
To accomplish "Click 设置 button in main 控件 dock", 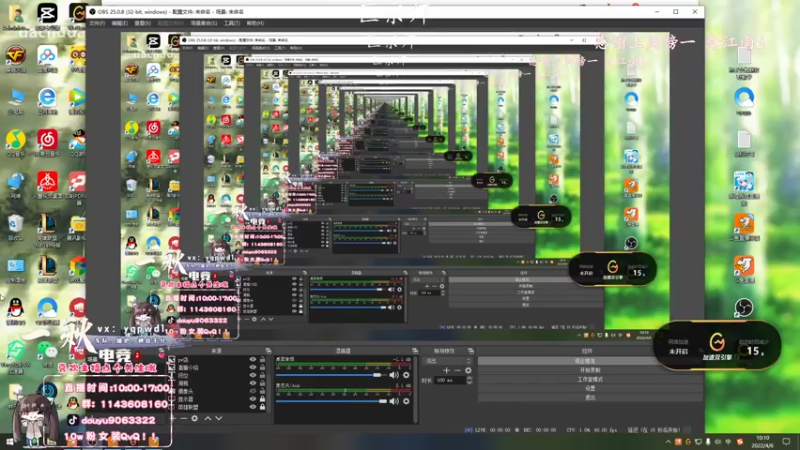I will 590,388.
